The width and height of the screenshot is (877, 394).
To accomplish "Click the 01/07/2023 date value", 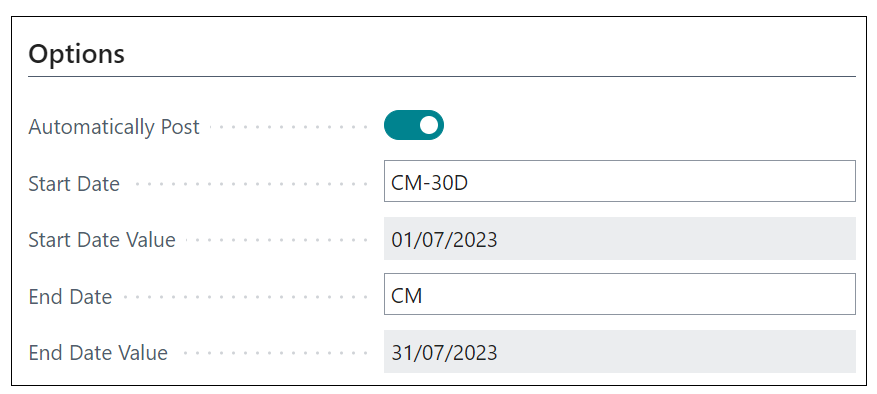I will [444, 240].
